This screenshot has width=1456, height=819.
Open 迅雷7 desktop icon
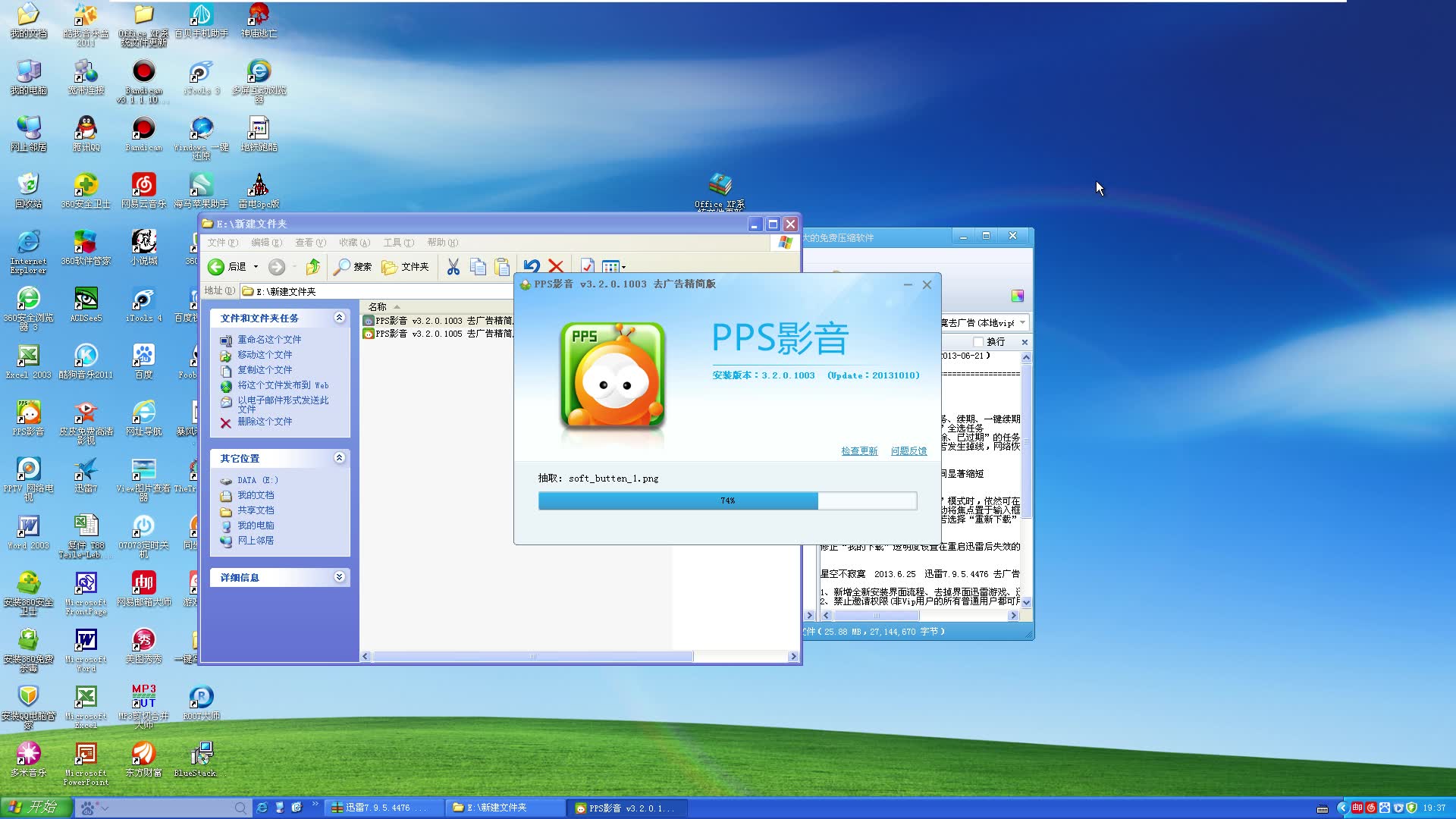tap(86, 475)
